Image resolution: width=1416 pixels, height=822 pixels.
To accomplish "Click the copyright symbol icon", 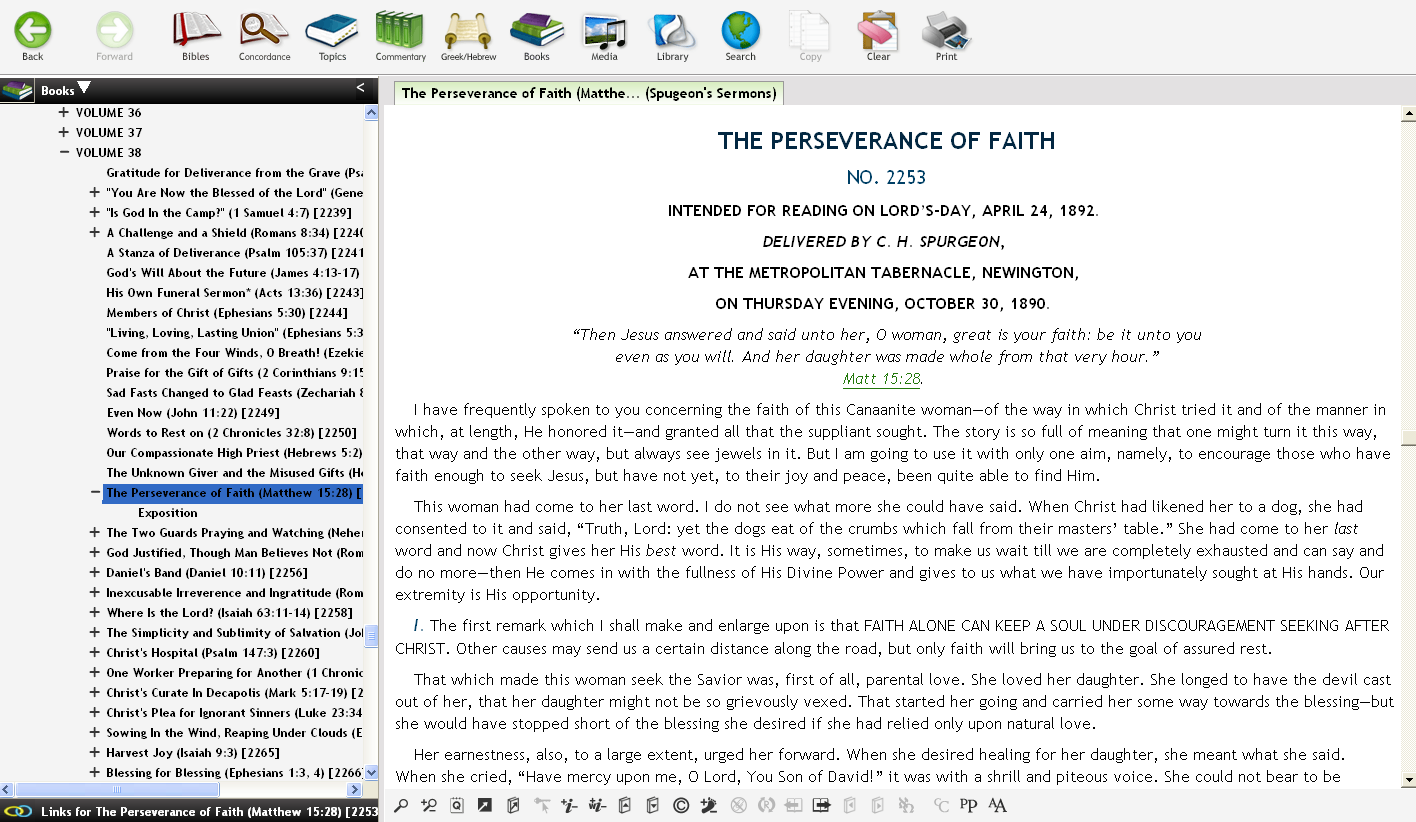I will pos(681,805).
